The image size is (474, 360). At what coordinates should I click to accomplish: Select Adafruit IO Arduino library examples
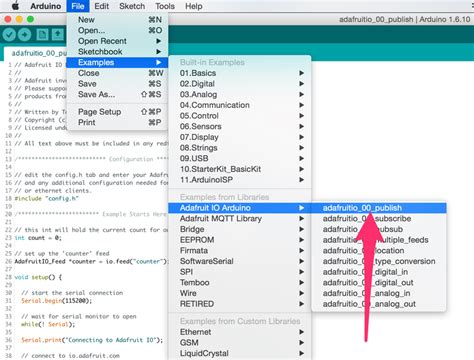point(240,208)
